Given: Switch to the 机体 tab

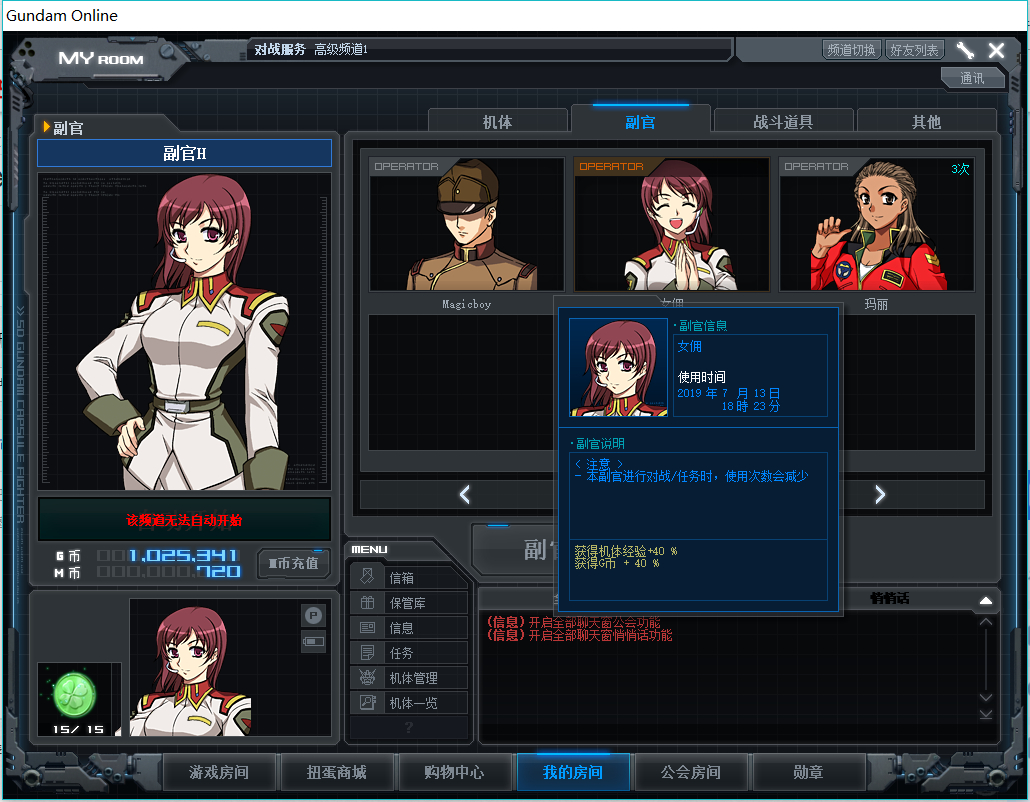Looking at the screenshot, I should pyautogui.click(x=497, y=122).
